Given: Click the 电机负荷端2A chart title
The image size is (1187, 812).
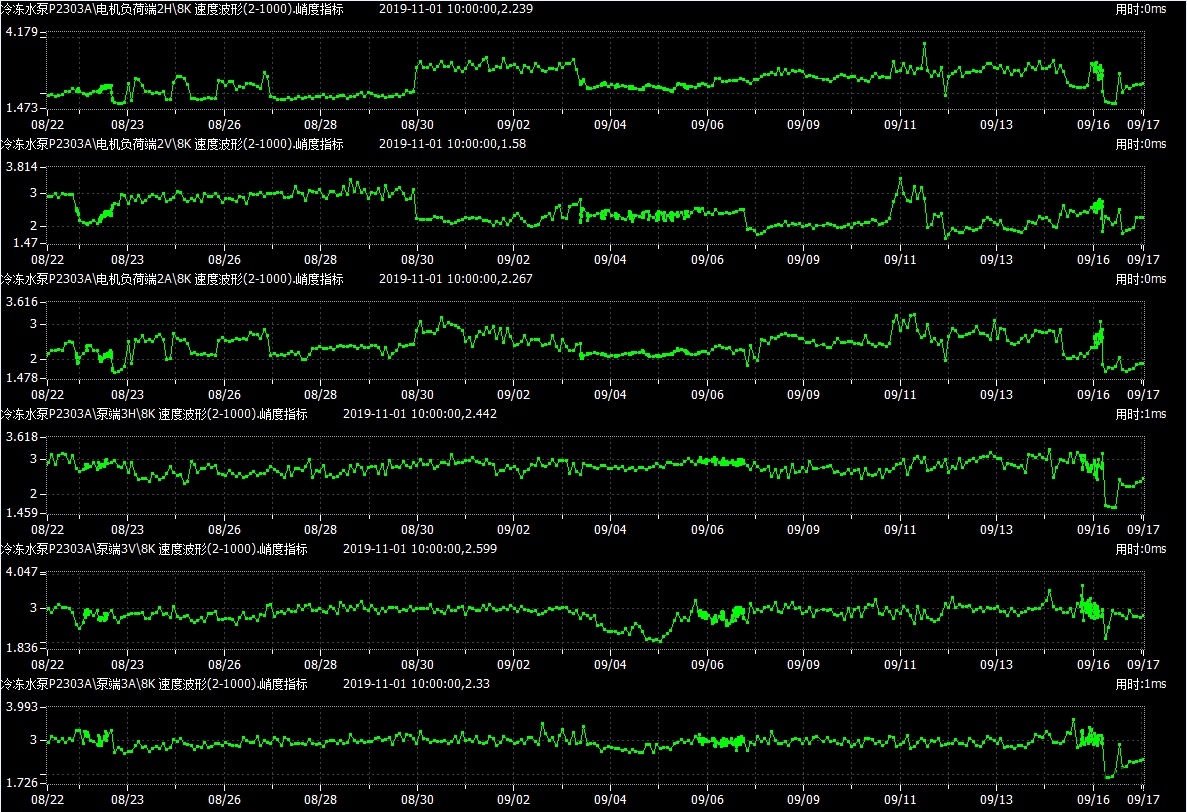Looking at the screenshot, I should click(171, 279).
